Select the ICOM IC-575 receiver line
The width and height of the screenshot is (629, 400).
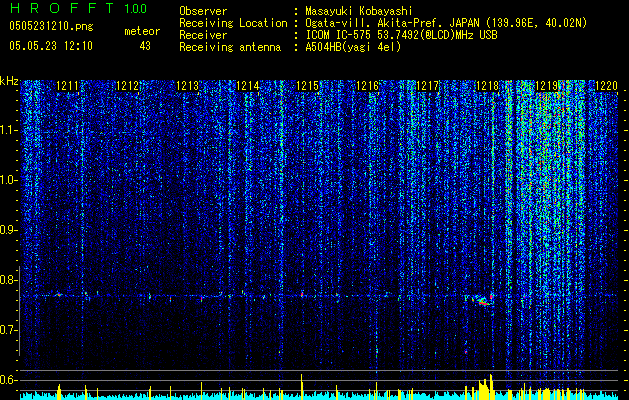coord(401,35)
